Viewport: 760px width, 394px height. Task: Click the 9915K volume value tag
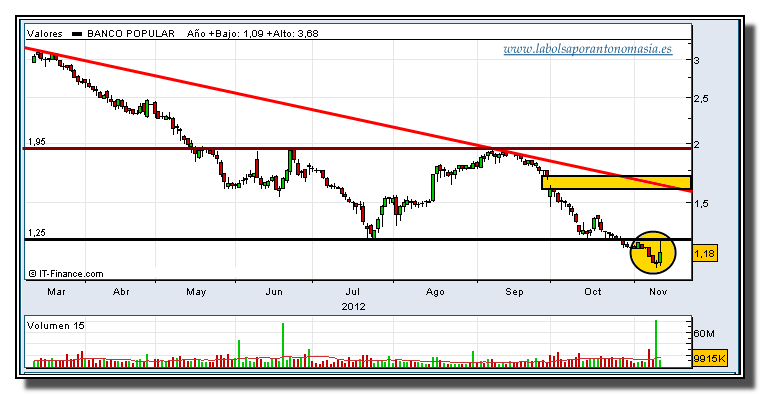click(x=710, y=359)
